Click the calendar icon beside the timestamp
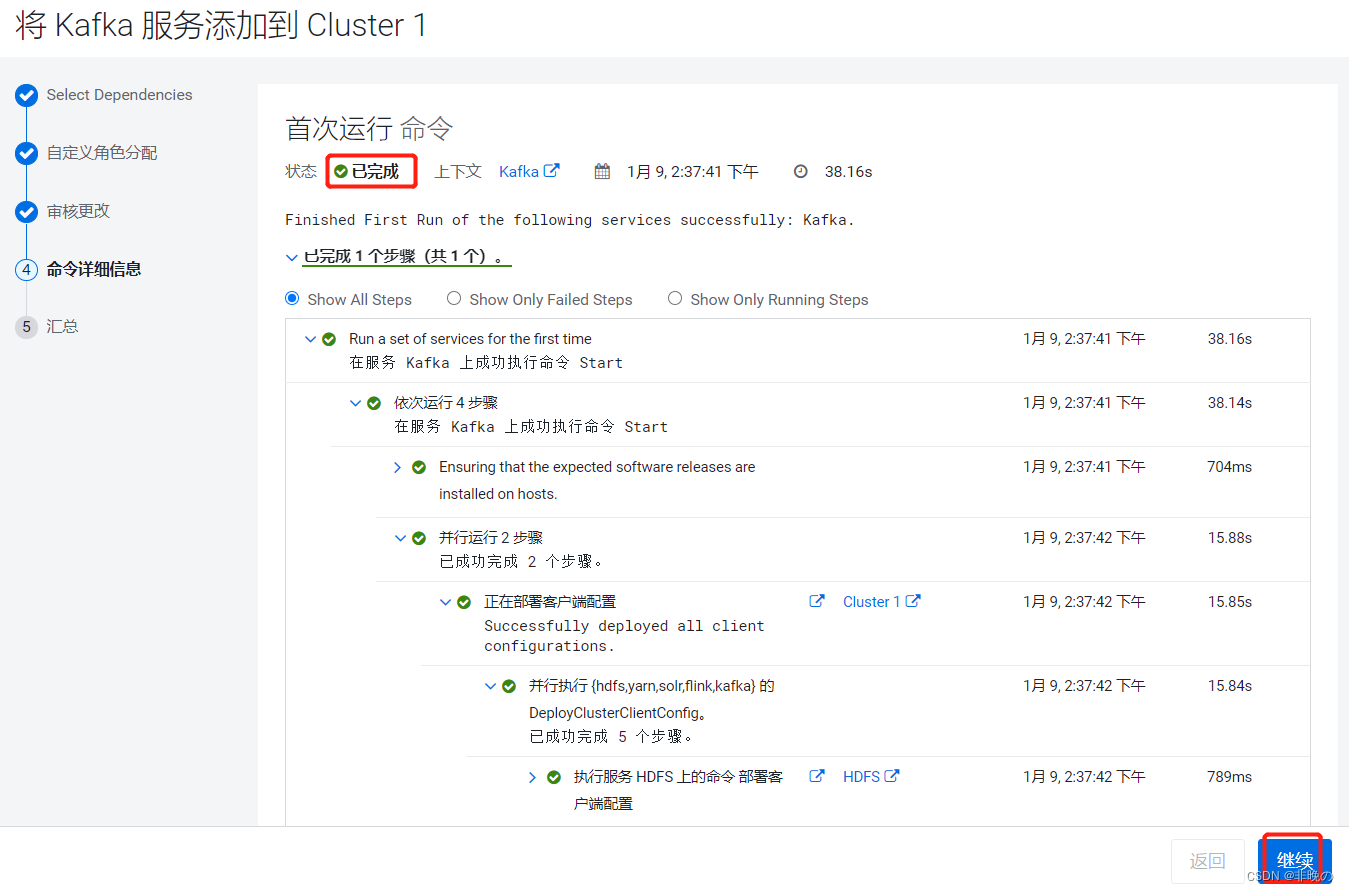1349x892 pixels. point(602,170)
